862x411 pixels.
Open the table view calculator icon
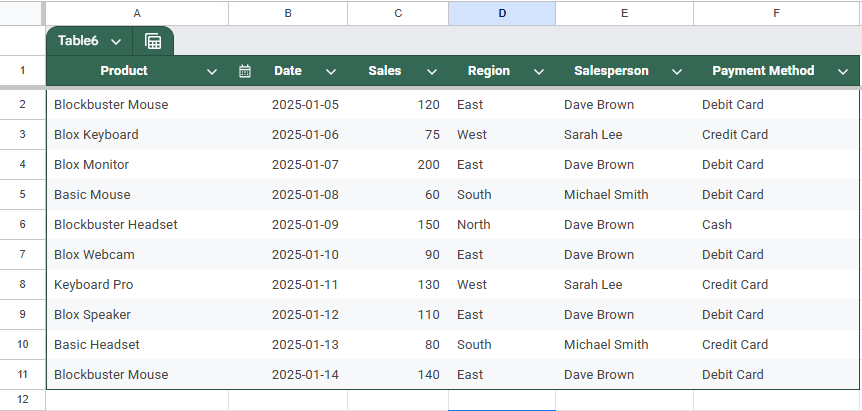(153, 41)
